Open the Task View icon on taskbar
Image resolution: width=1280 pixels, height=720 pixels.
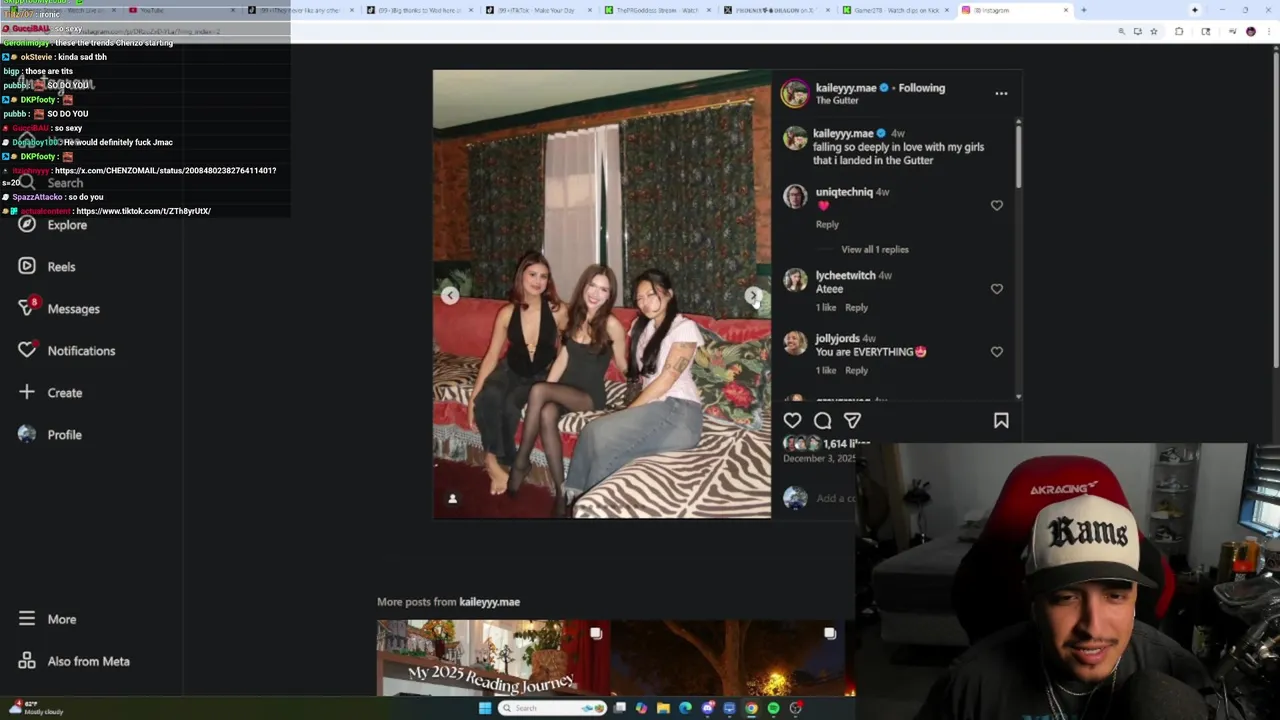pos(620,708)
